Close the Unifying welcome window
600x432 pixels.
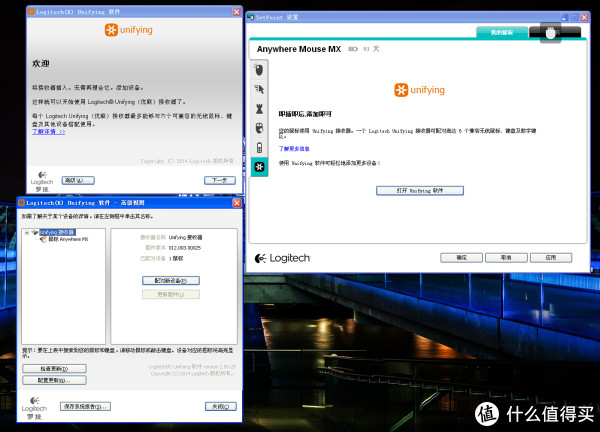click(236, 12)
